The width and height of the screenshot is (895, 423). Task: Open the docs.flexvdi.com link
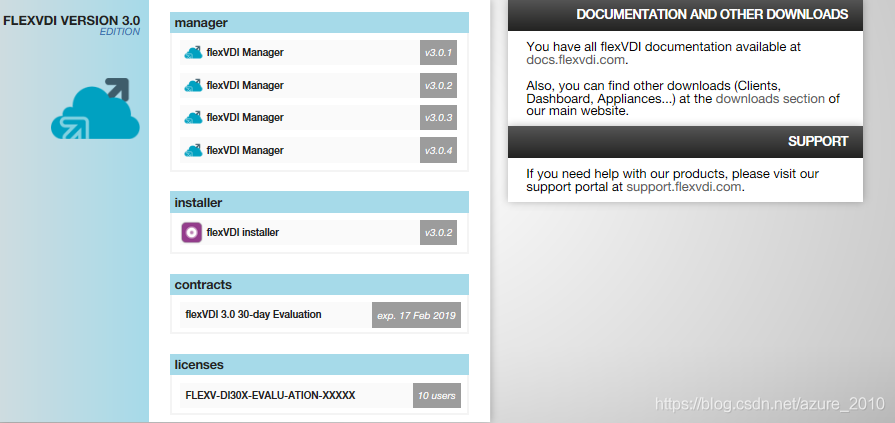[575, 59]
